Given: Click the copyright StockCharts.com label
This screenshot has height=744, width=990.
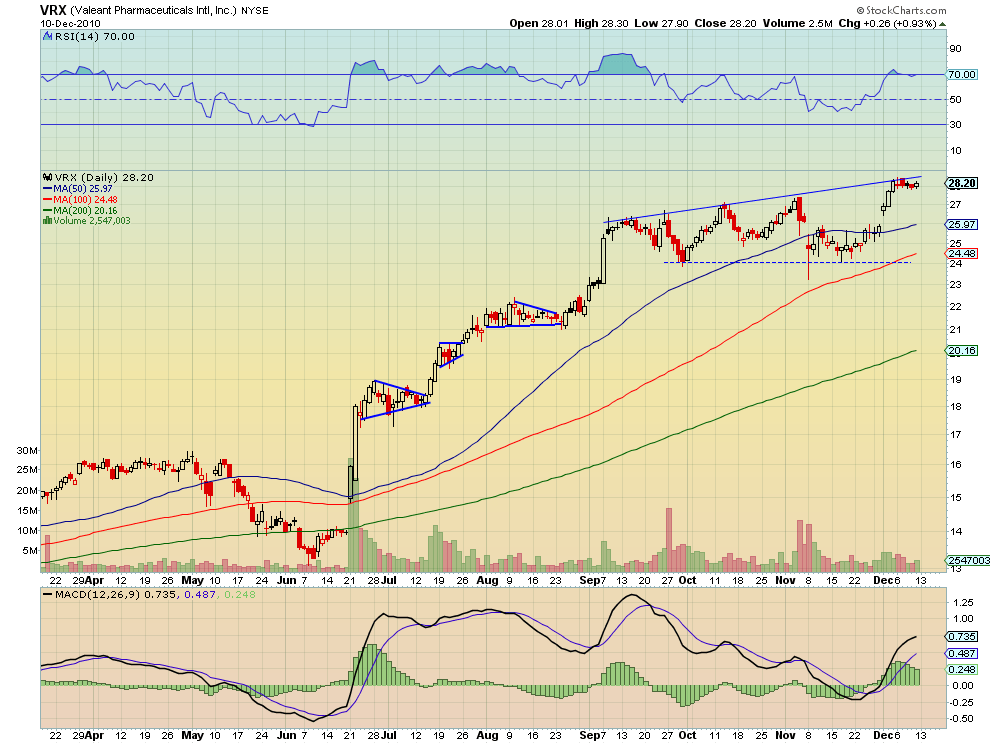Looking at the screenshot, I should 902,10.
